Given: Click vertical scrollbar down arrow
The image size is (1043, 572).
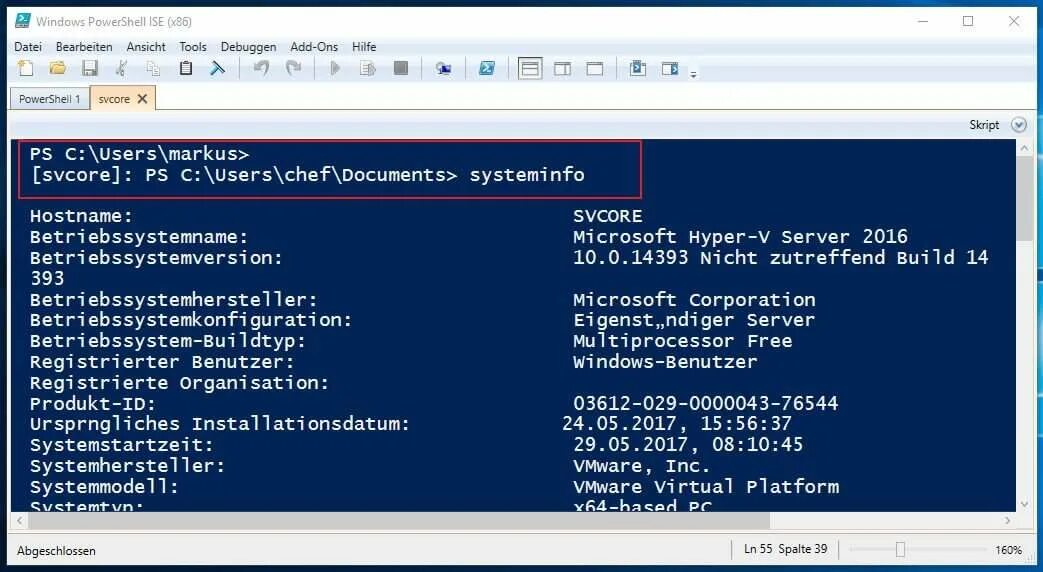Looking at the screenshot, I should 1024,503.
